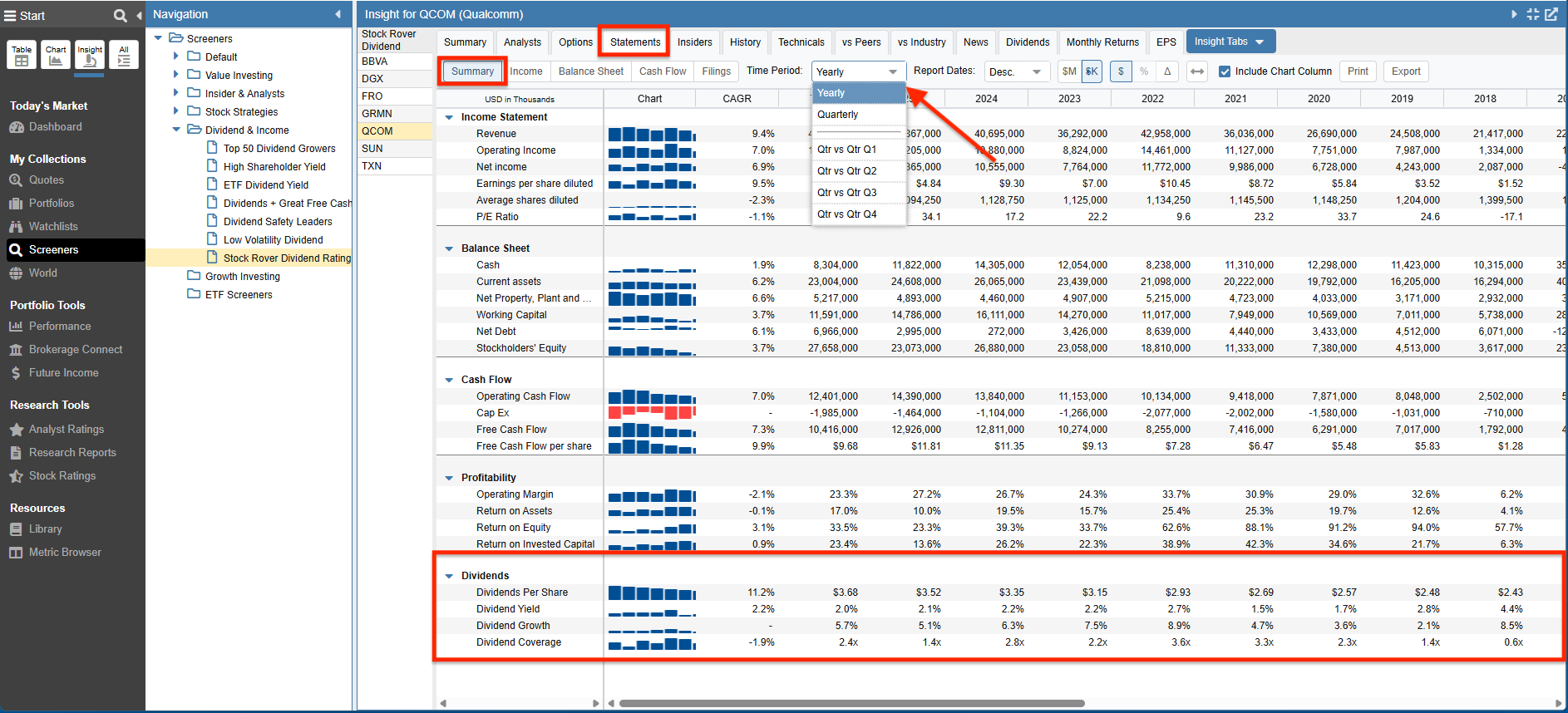Open the Metric Browser
Viewport: 1568px width, 713px height.
click(x=64, y=553)
